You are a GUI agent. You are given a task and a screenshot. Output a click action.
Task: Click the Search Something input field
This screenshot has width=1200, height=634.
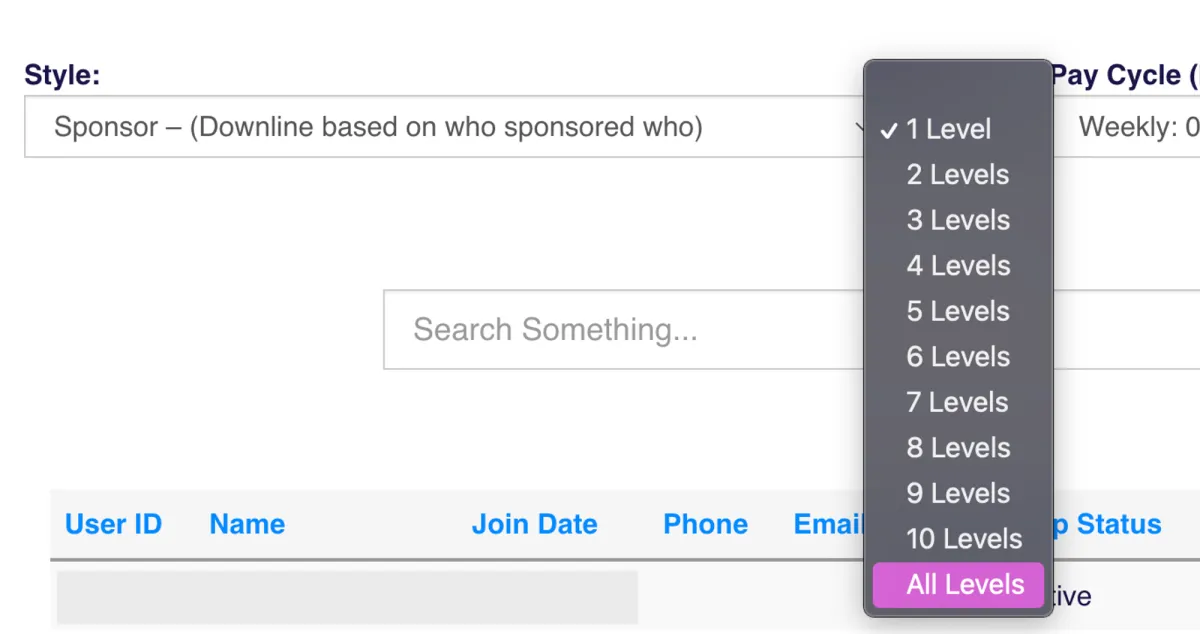(620, 330)
